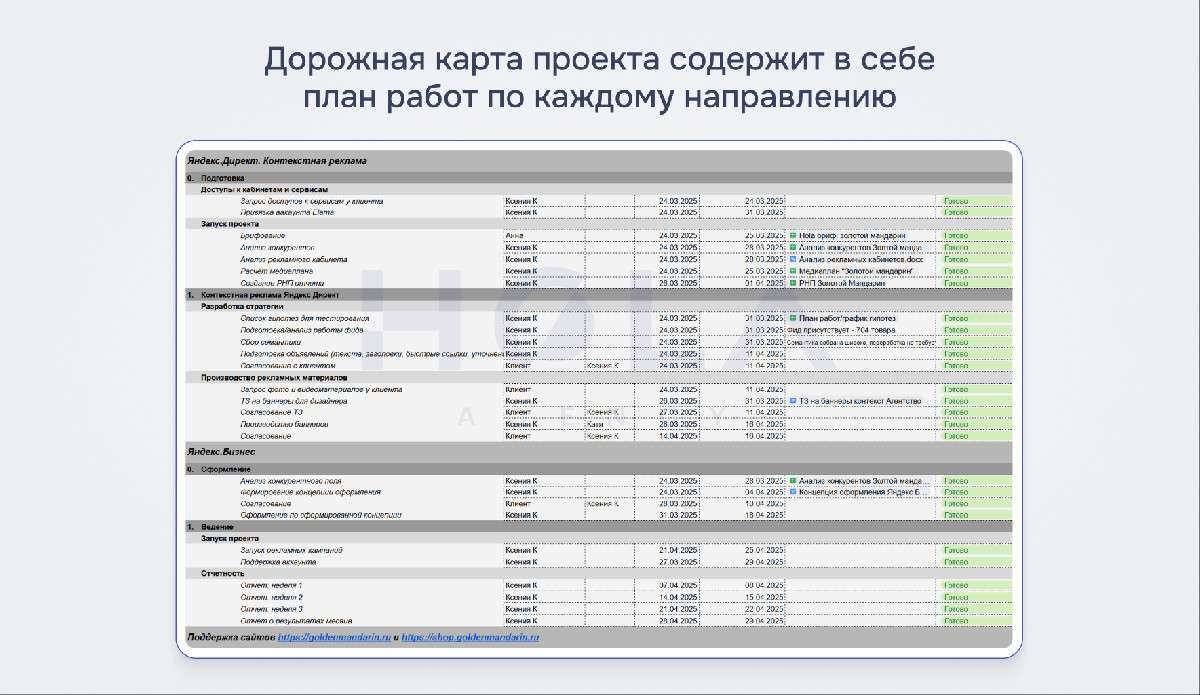This screenshot has height=695, width=1200.
Task: Select "1. Контекстная реклама Яндекс Директ" section row
Action: pyautogui.click(x=599, y=295)
